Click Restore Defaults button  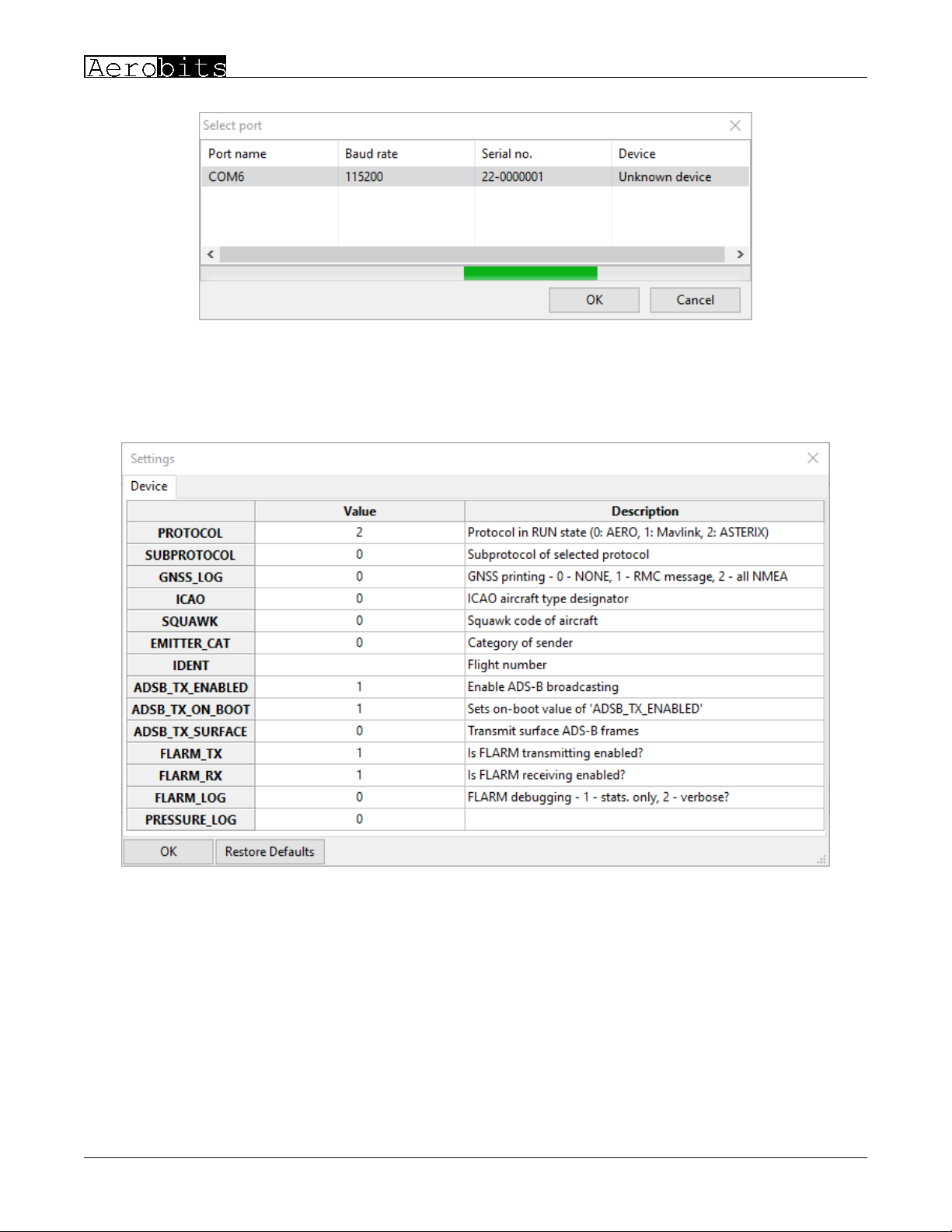(270, 852)
